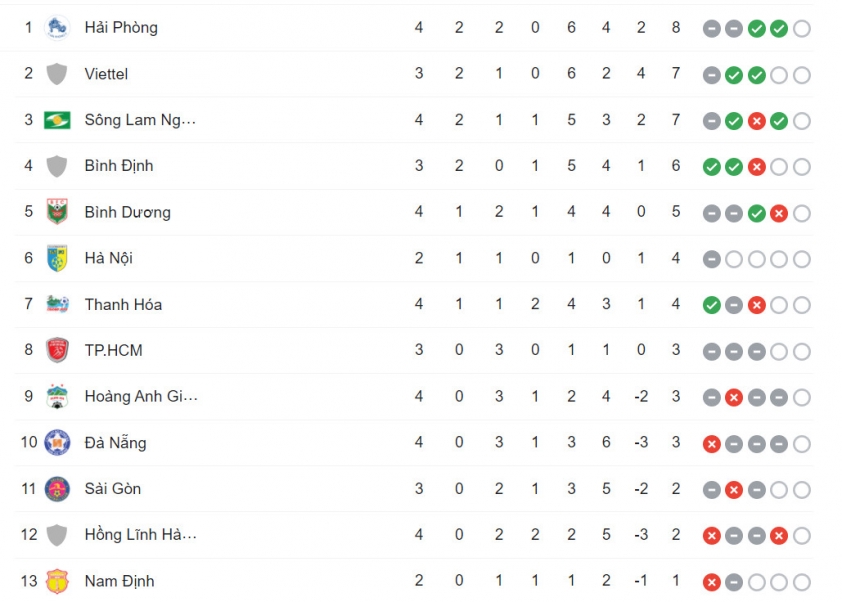Click Nam Định's red loss form indicator
The height and width of the screenshot is (602, 842).
click(x=712, y=582)
